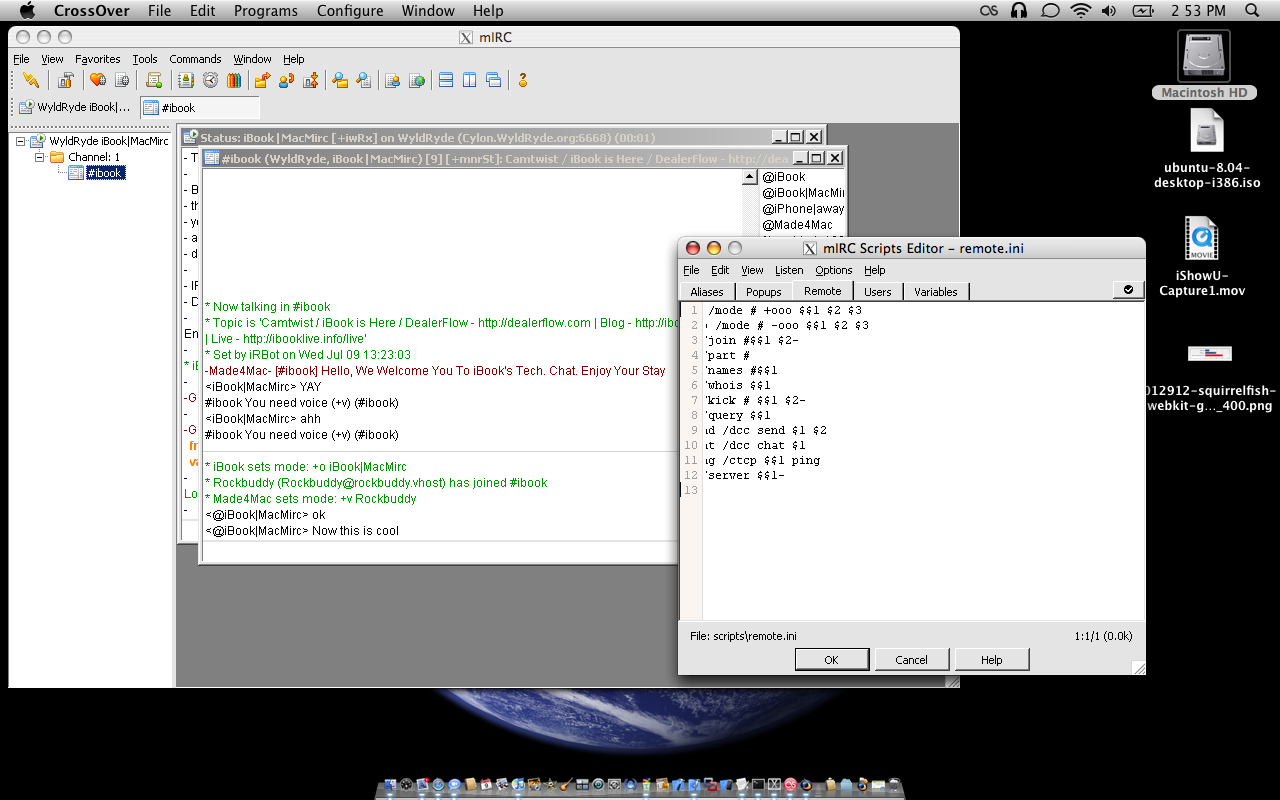Open Edit menu in Scripts Editor
Viewport: 1280px width, 800px height.
tap(720, 270)
